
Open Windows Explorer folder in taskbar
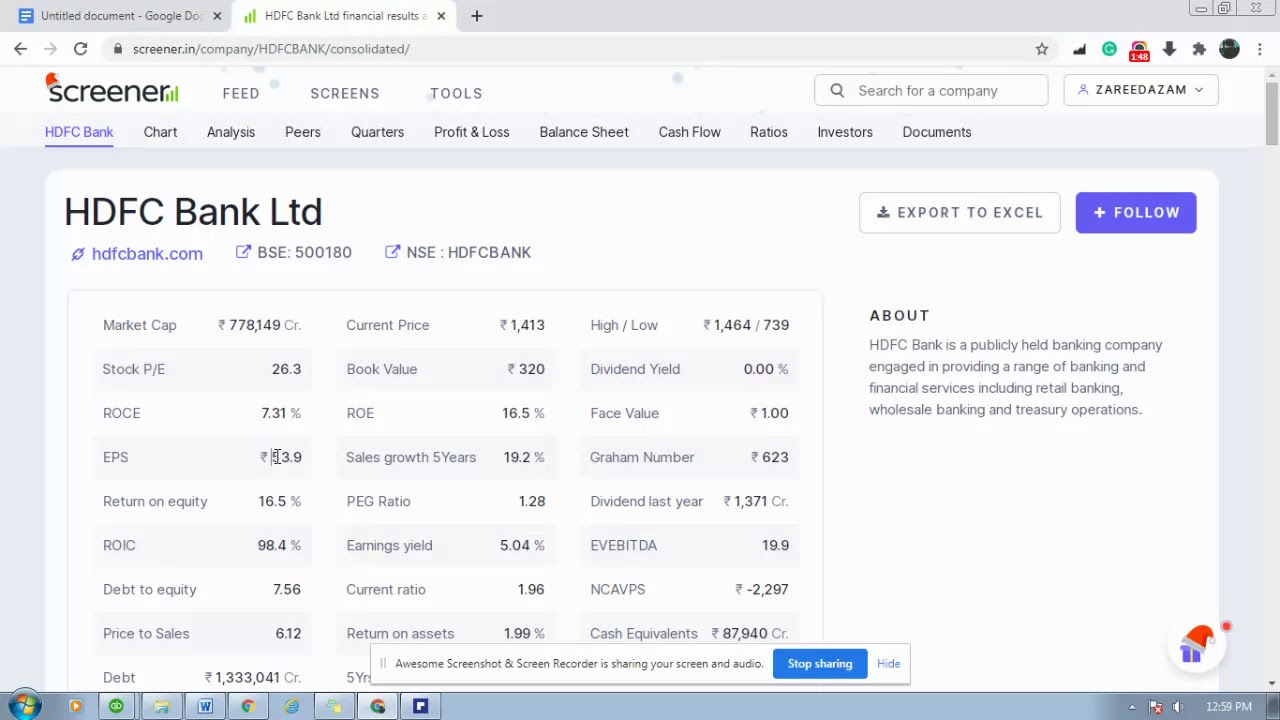tap(161, 706)
